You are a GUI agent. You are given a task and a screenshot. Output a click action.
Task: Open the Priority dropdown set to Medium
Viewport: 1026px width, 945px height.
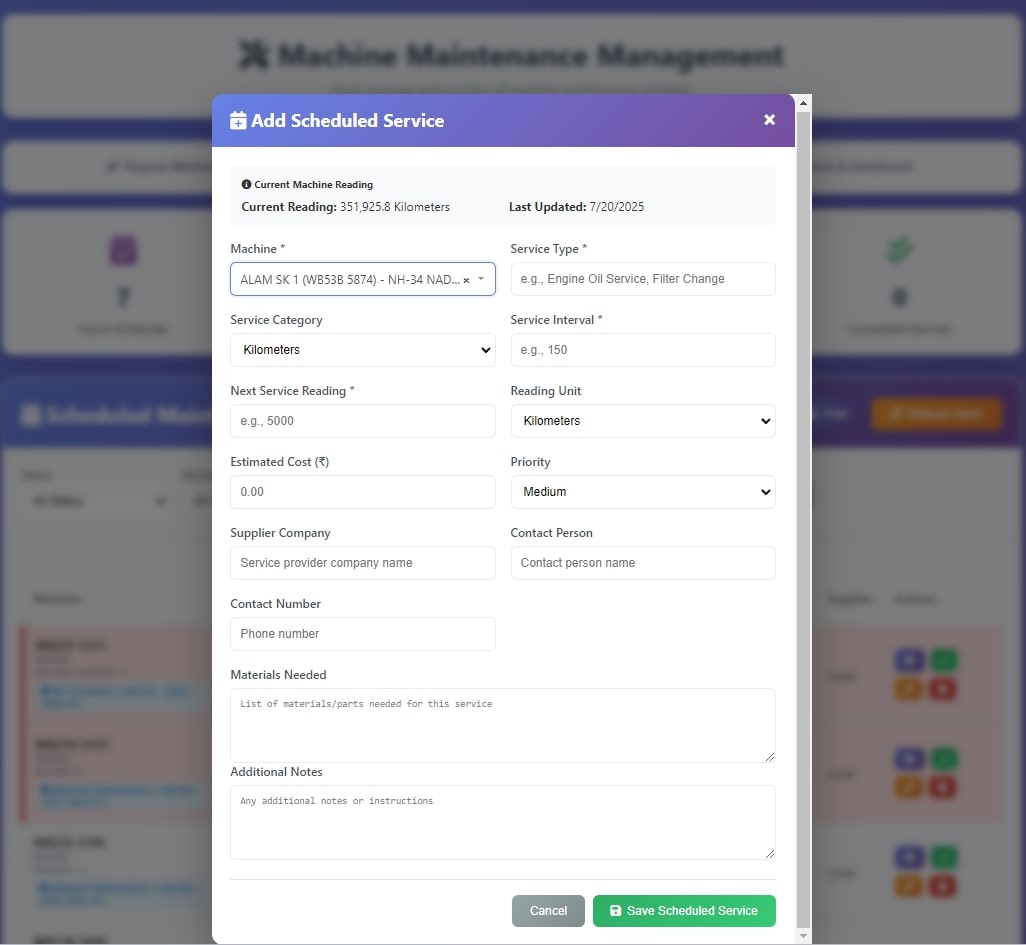(642, 492)
